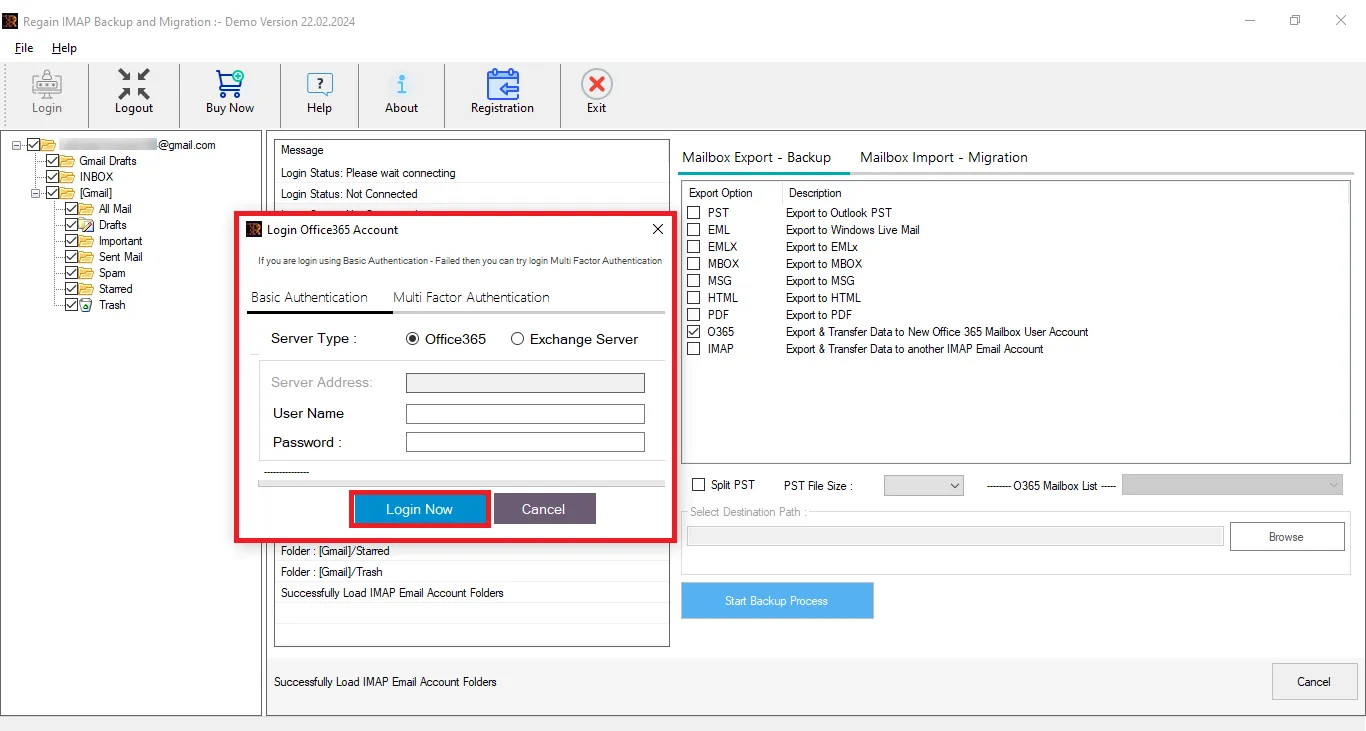This screenshot has height=731, width=1366.
Task: Click the User Name input field
Action: click(525, 414)
